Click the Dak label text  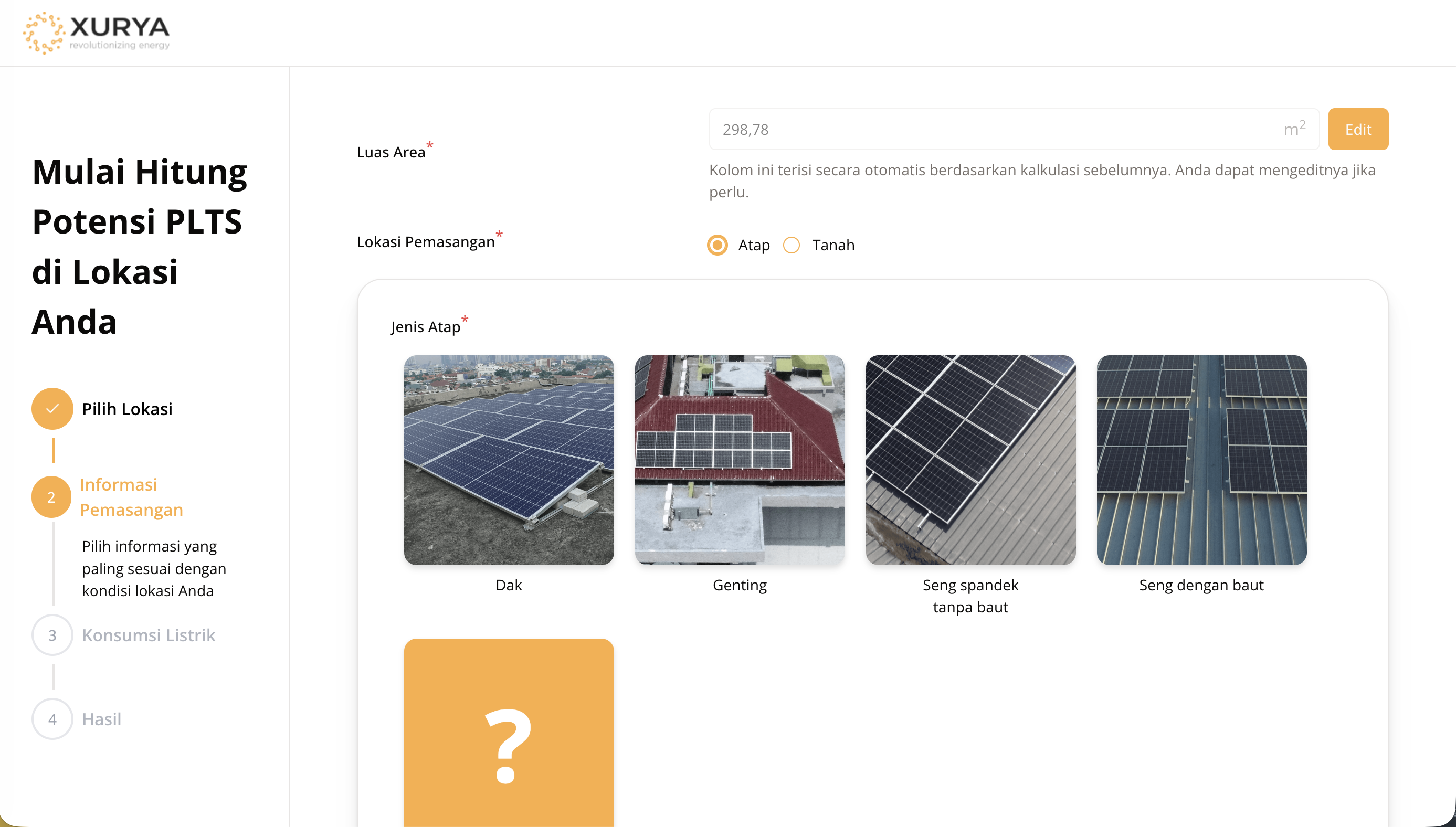(x=509, y=585)
